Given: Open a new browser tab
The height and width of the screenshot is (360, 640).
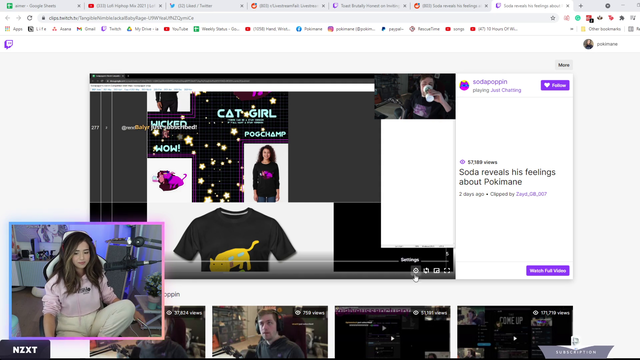Looking at the screenshot, I should (x=581, y=6).
